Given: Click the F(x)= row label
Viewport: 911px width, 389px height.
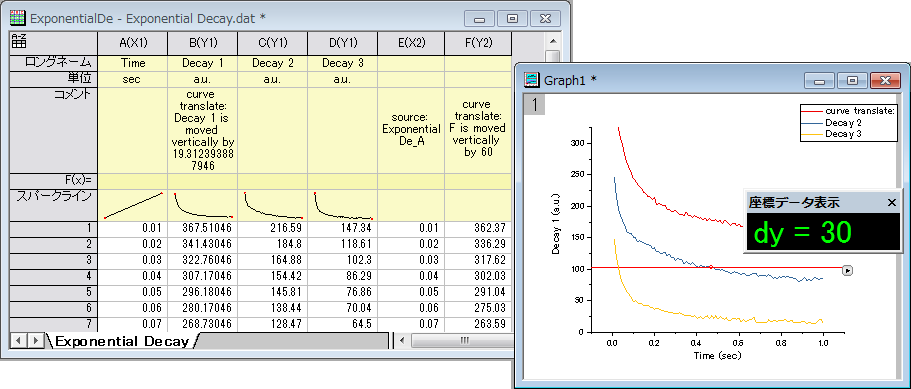Looking at the screenshot, I should point(54,181).
